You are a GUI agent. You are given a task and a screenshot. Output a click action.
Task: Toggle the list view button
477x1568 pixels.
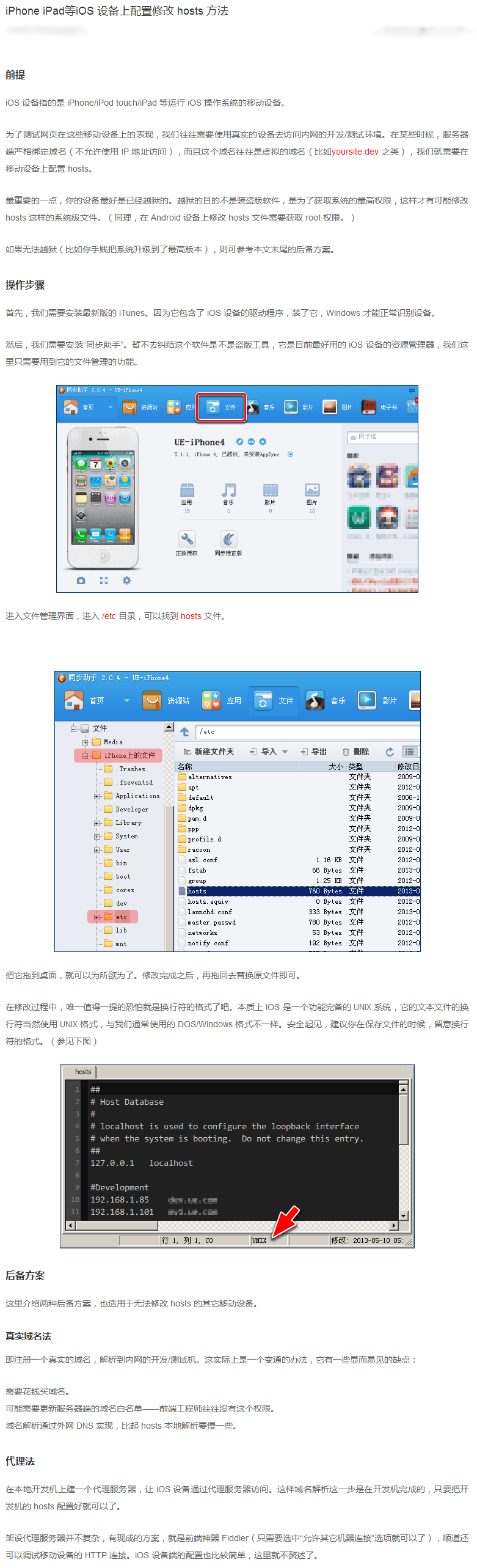click(x=409, y=752)
